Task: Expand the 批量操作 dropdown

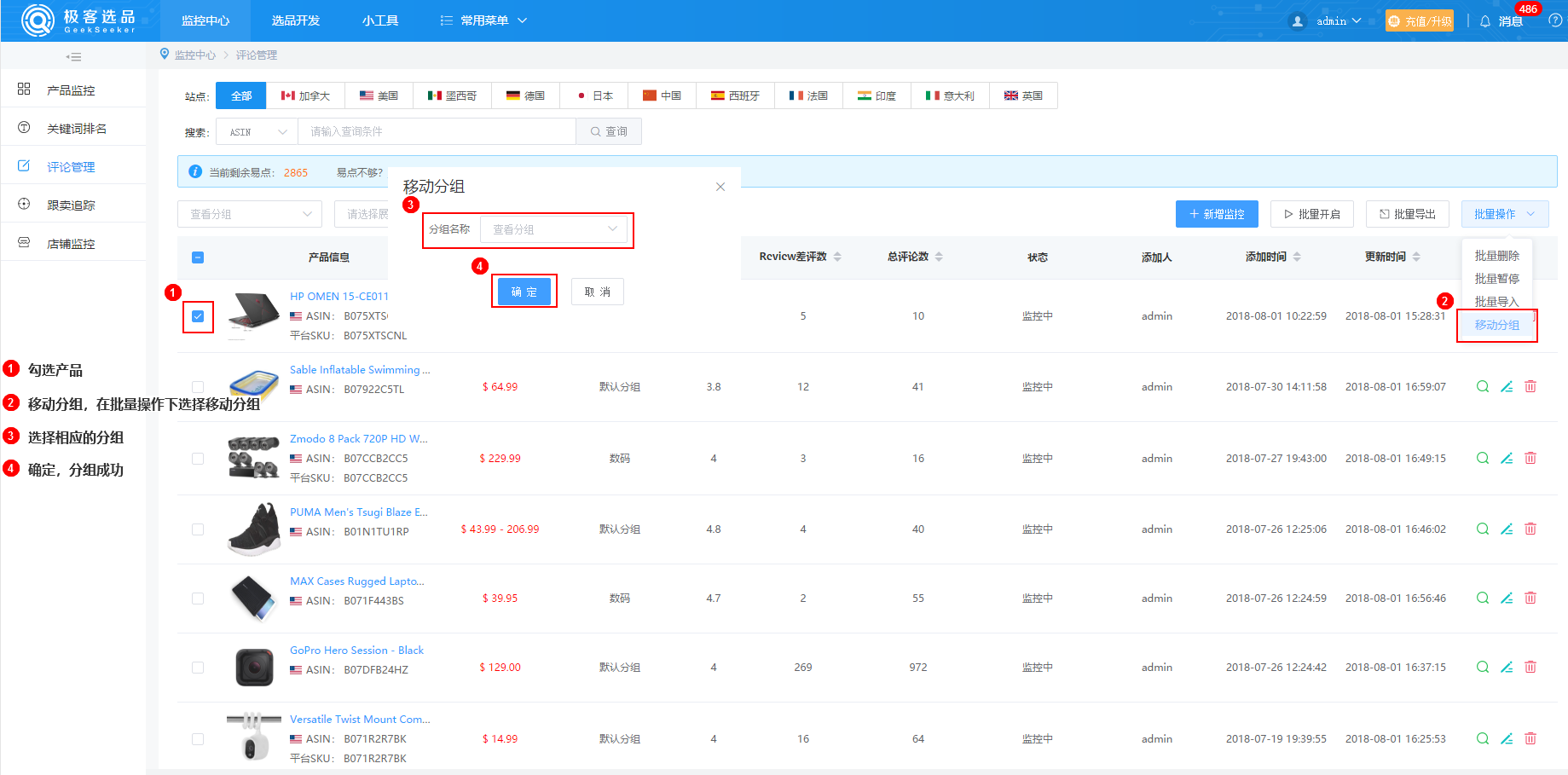Action: pyautogui.click(x=1505, y=214)
